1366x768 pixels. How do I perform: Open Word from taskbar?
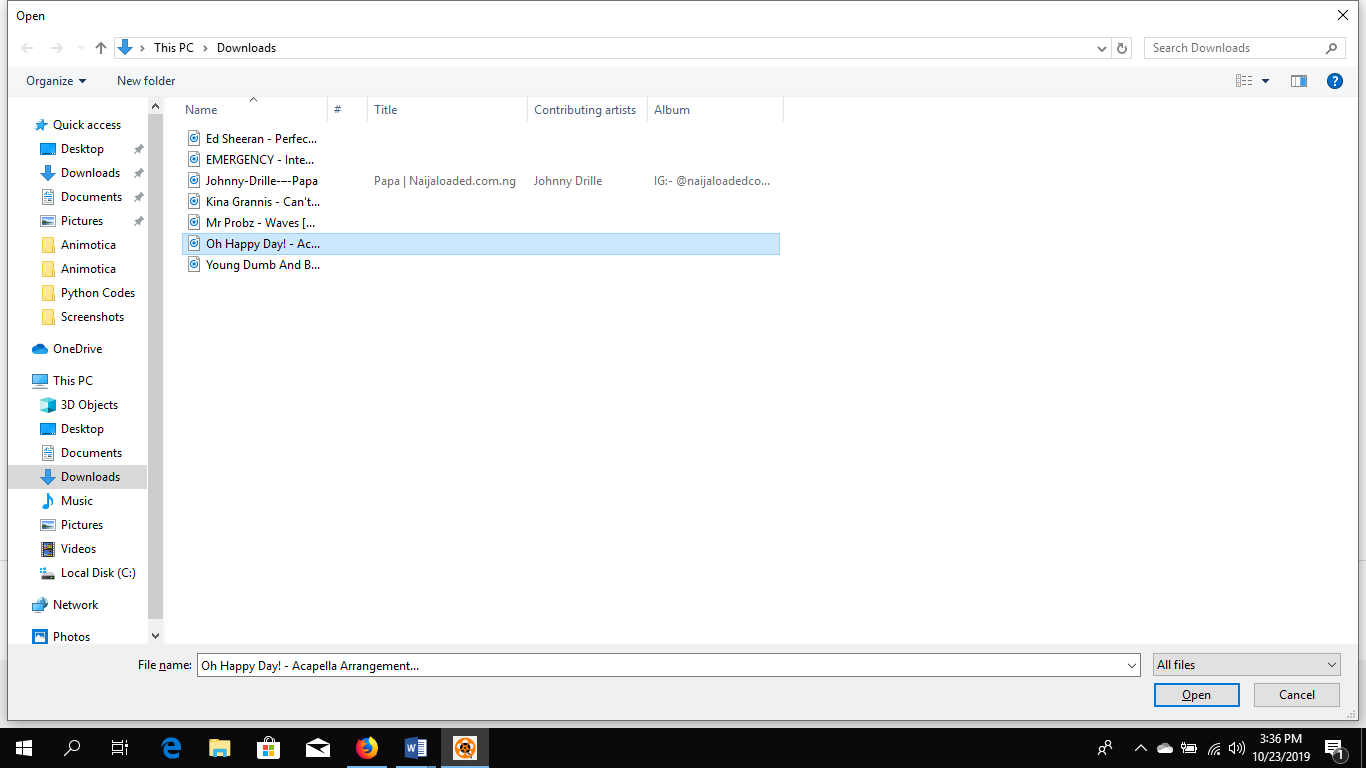click(416, 748)
